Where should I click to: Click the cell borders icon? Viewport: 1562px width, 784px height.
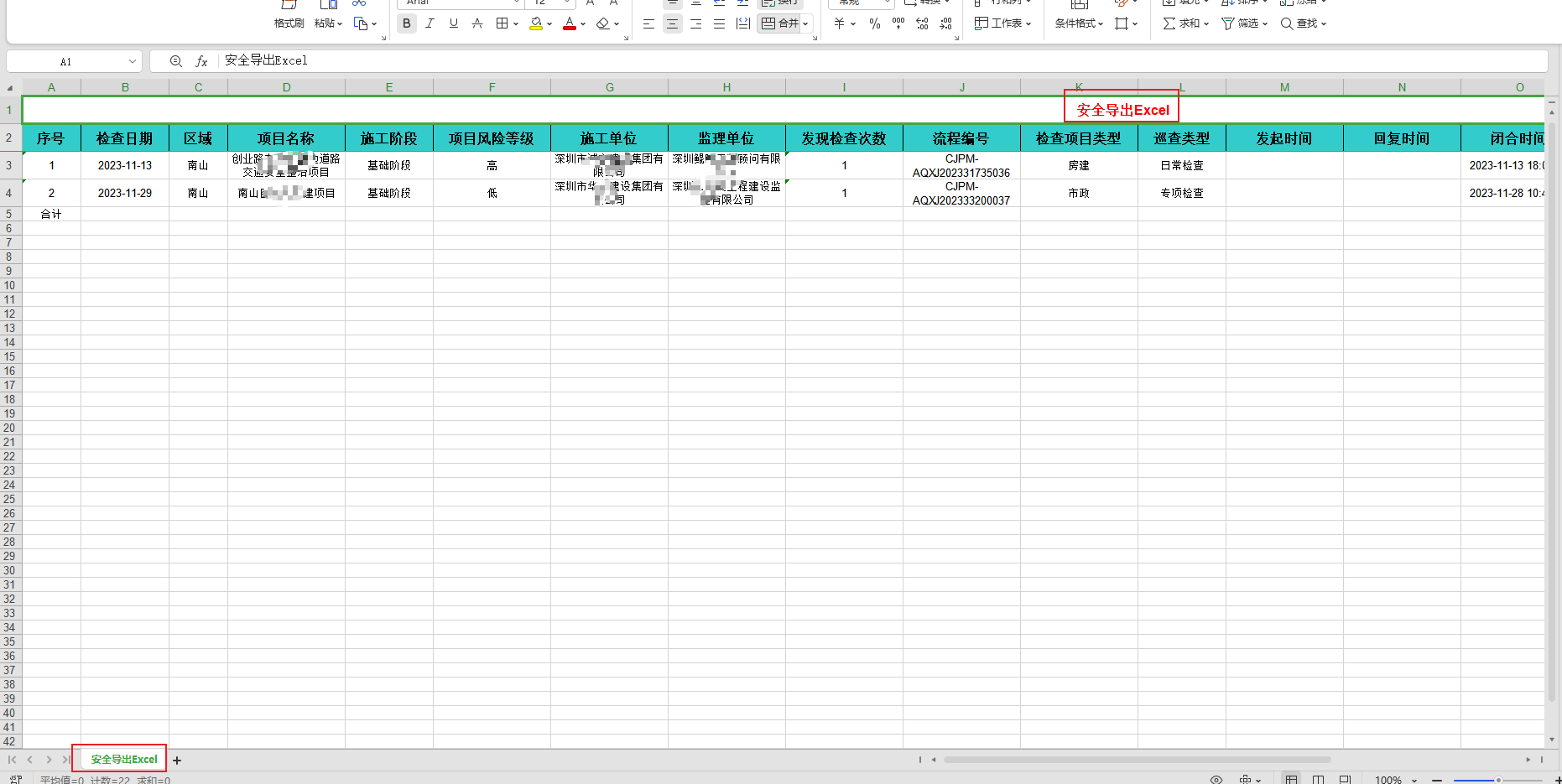point(502,23)
